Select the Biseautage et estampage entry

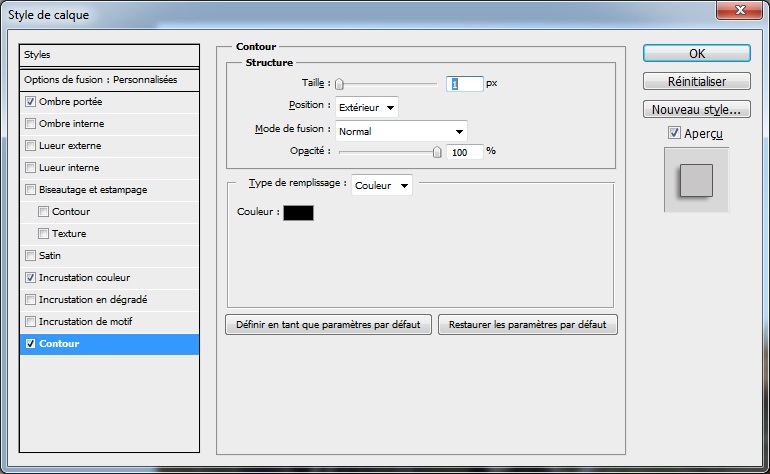coord(93,190)
